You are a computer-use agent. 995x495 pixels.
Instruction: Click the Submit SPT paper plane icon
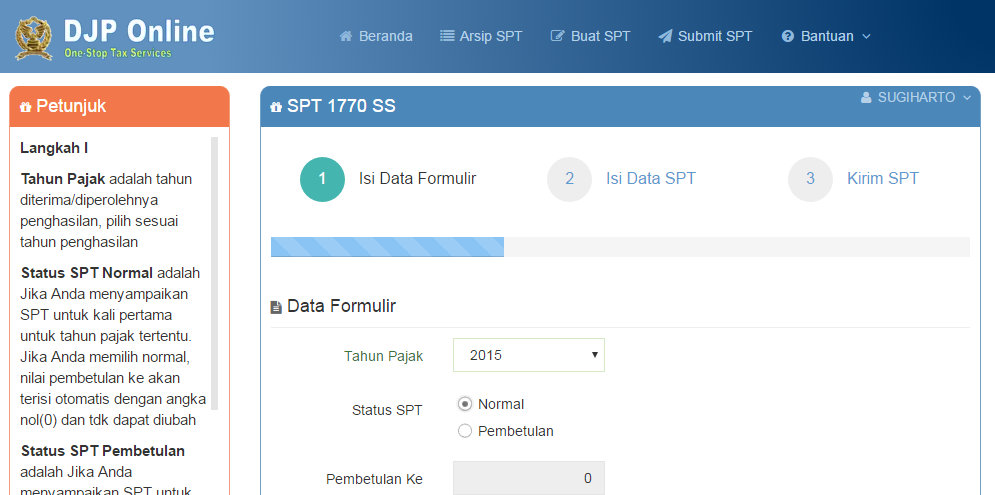665,36
